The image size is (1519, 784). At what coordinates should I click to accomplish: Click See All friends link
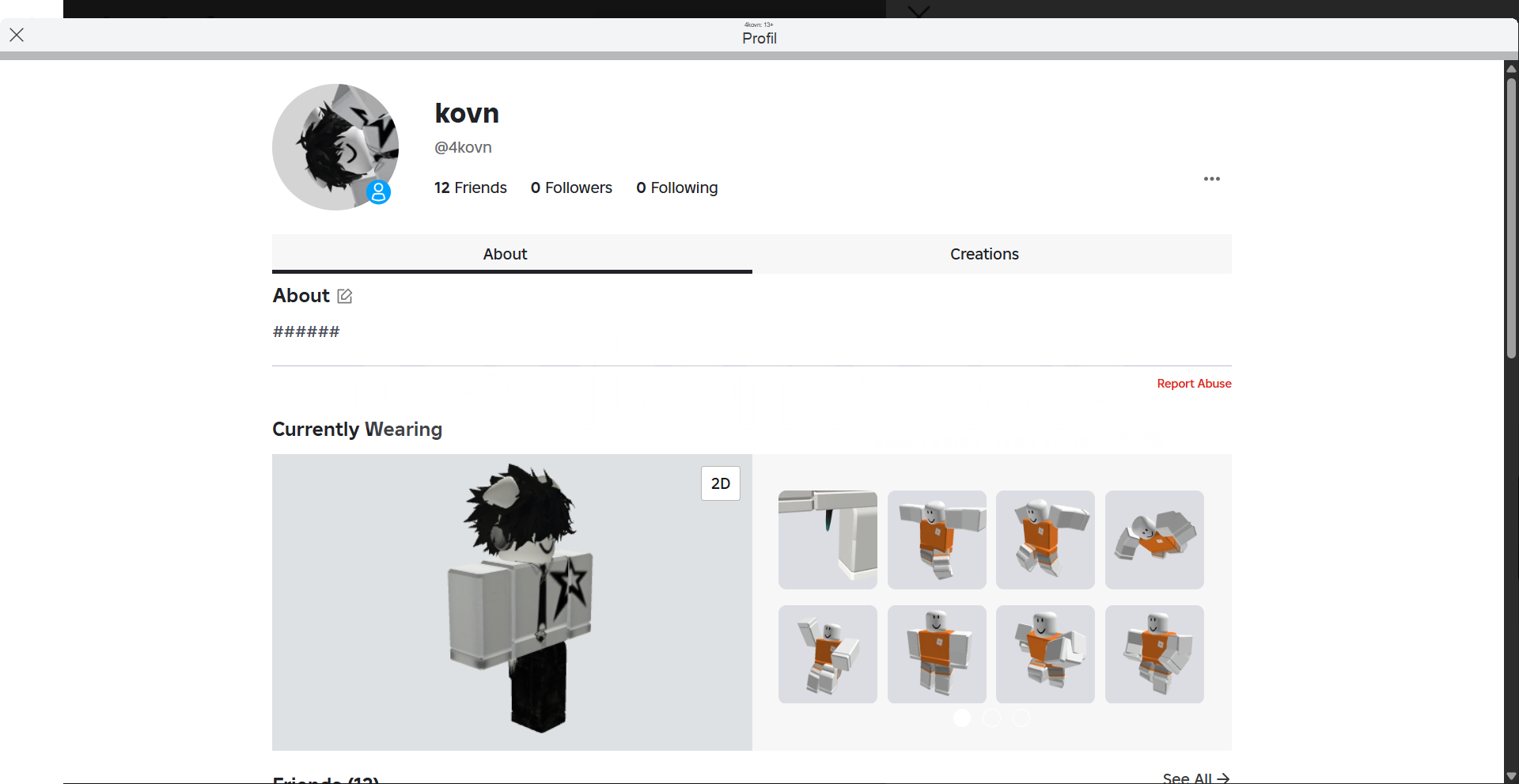click(1195, 778)
